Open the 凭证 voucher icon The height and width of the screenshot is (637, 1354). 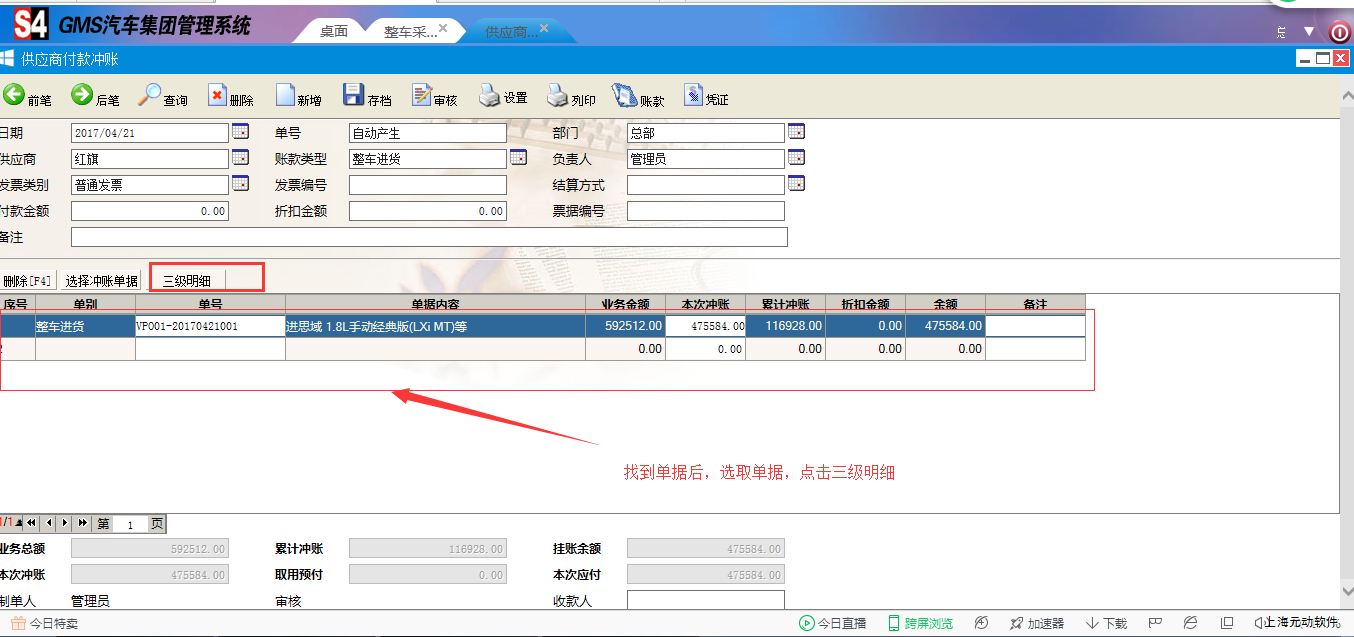pyautogui.click(x=693, y=96)
